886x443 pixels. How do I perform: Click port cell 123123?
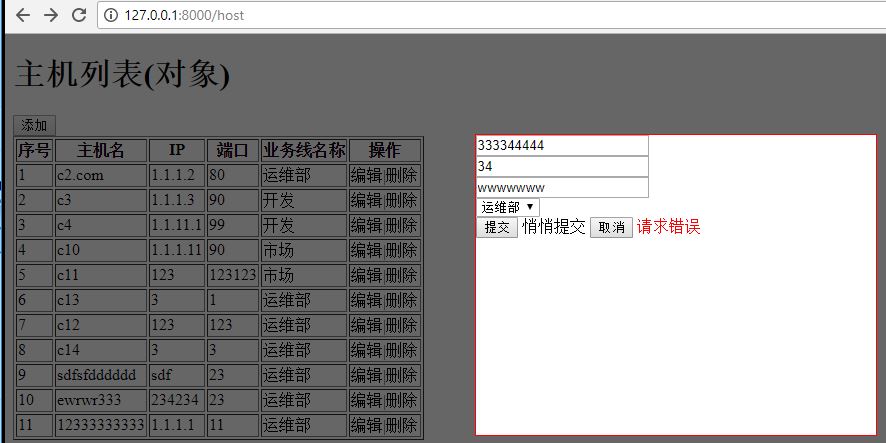pos(233,275)
